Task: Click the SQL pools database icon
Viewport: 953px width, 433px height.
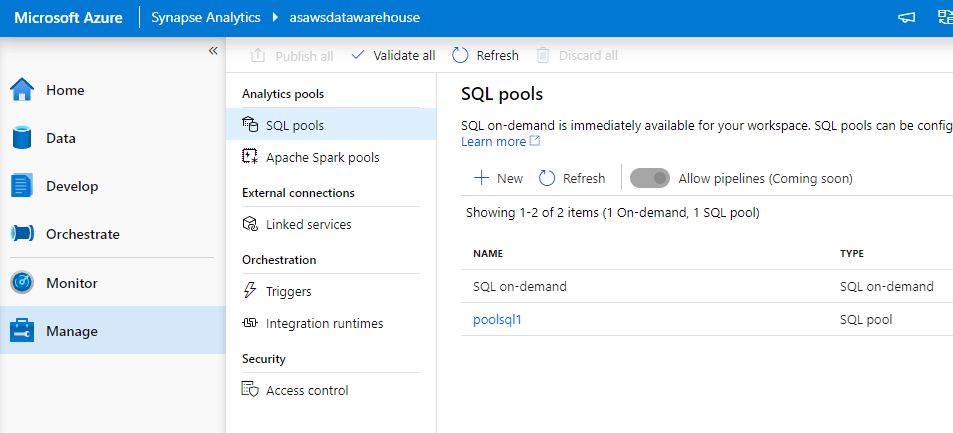Action: [x=250, y=125]
